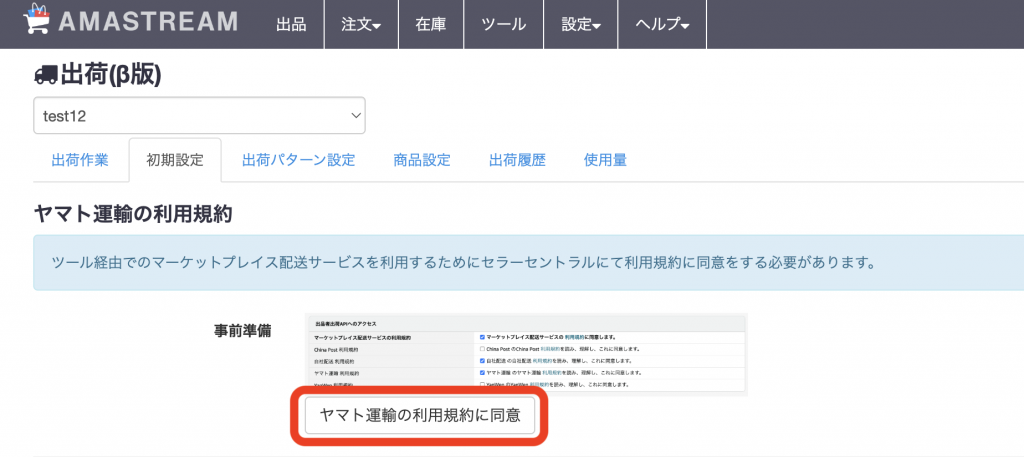Viewport: 1024px width, 457px height.
Task: Click the 出荷(β版) page title
Action: 110,76
